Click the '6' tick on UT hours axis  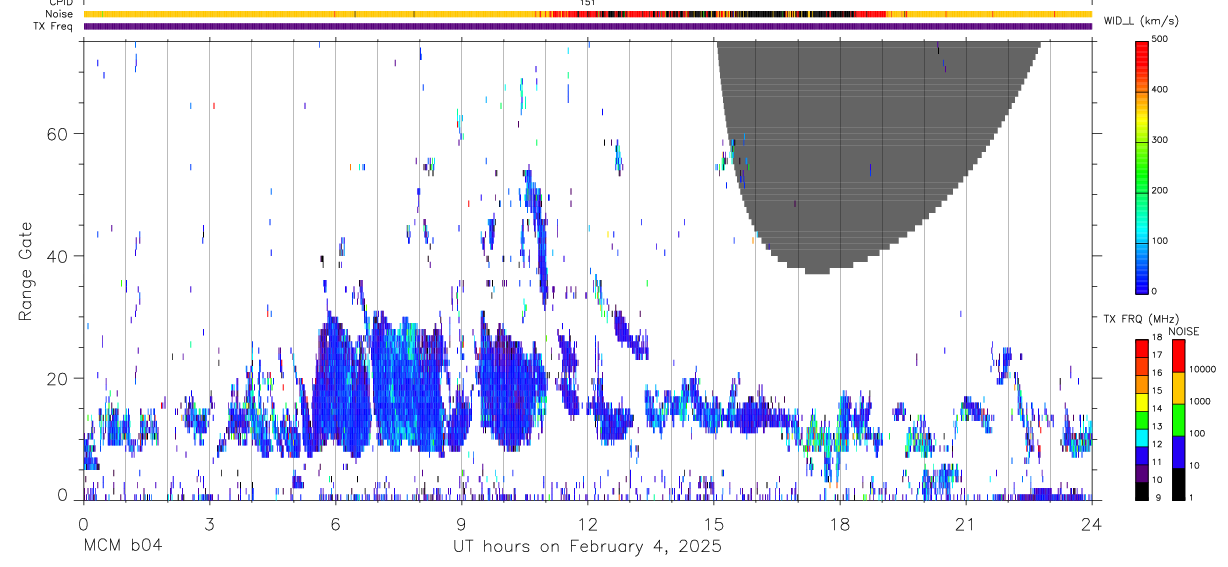click(x=335, y=523)
